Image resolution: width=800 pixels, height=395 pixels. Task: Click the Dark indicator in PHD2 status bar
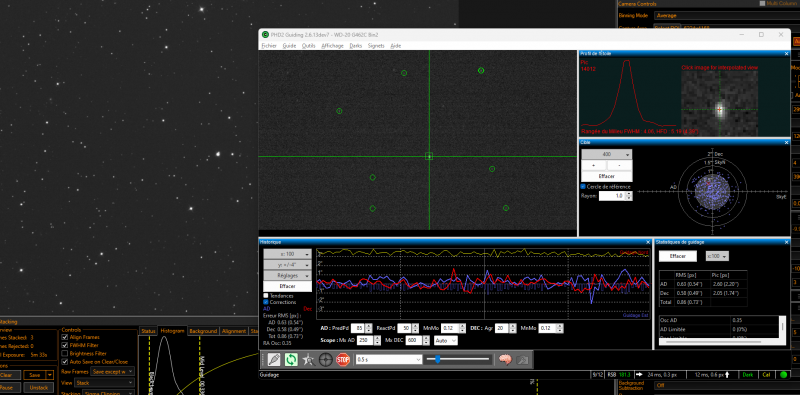(748, 375)
